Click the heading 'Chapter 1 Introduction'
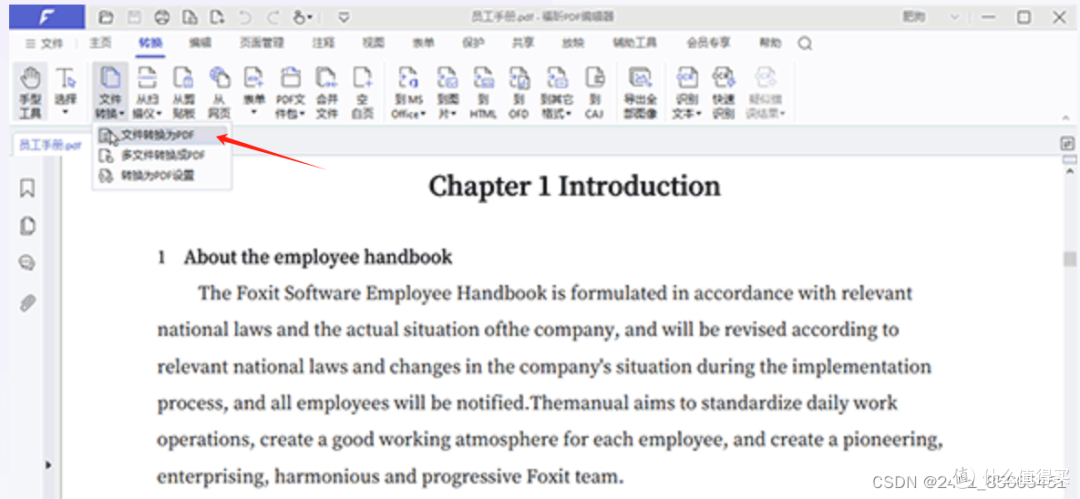Image resolution: width=1080 pixels, height=499 pixels. pos(574,186)
